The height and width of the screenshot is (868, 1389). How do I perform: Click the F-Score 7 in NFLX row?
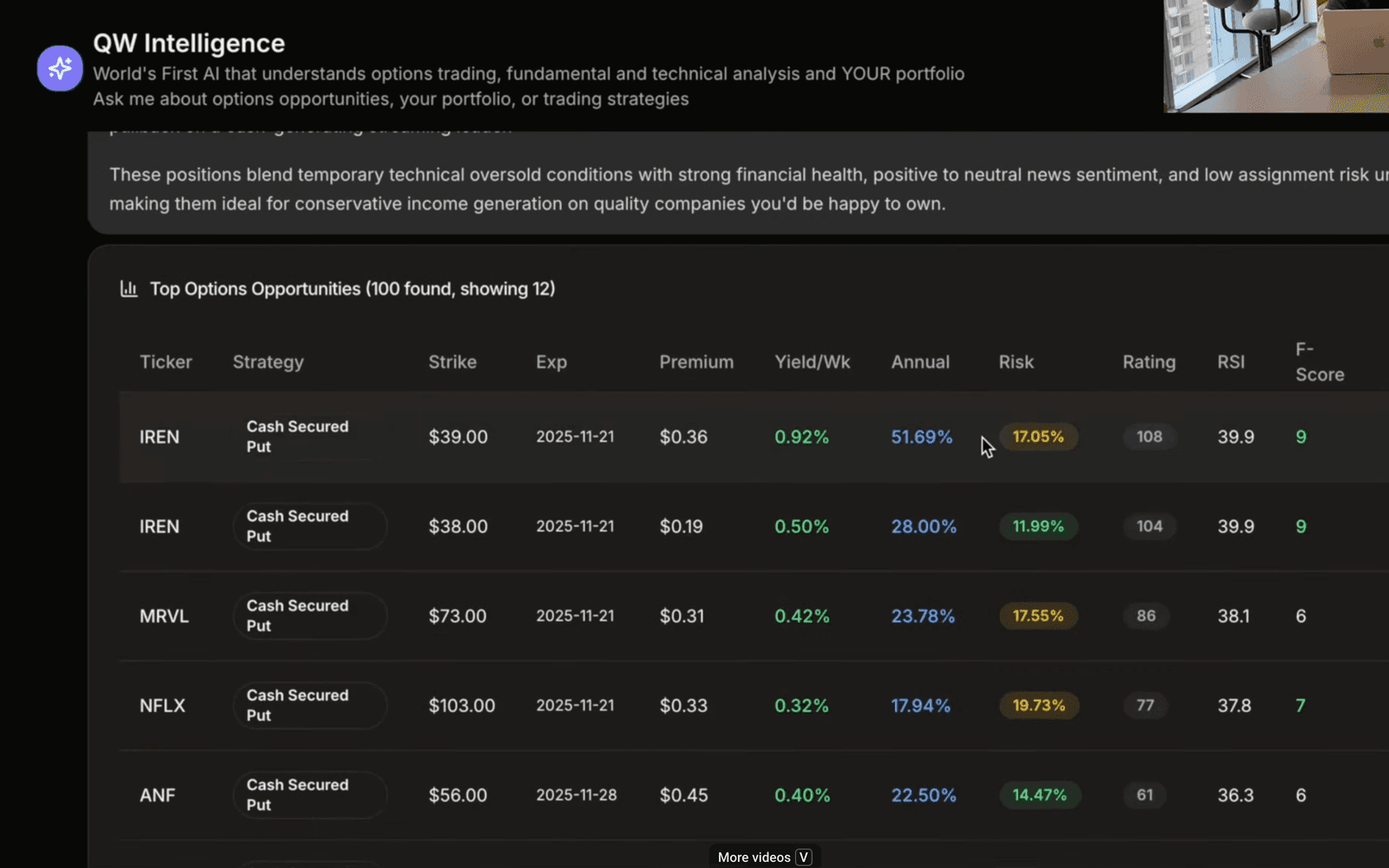pyautogui.click(x=1300, y=706)
